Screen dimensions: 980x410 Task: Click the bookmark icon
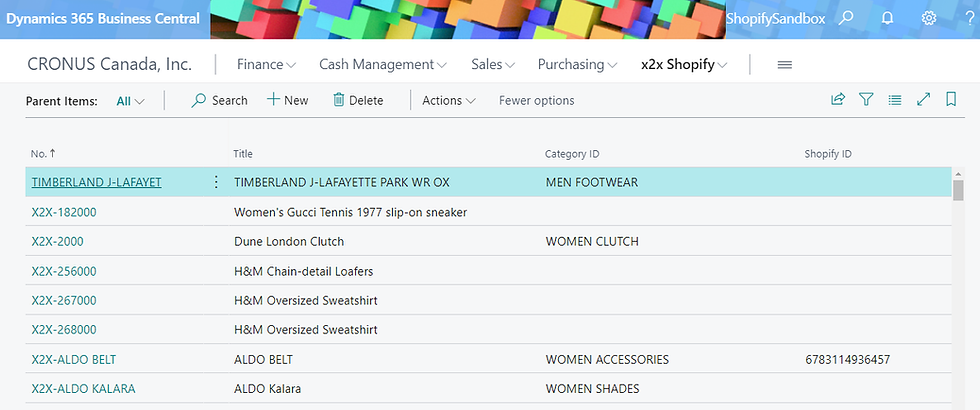950,100
